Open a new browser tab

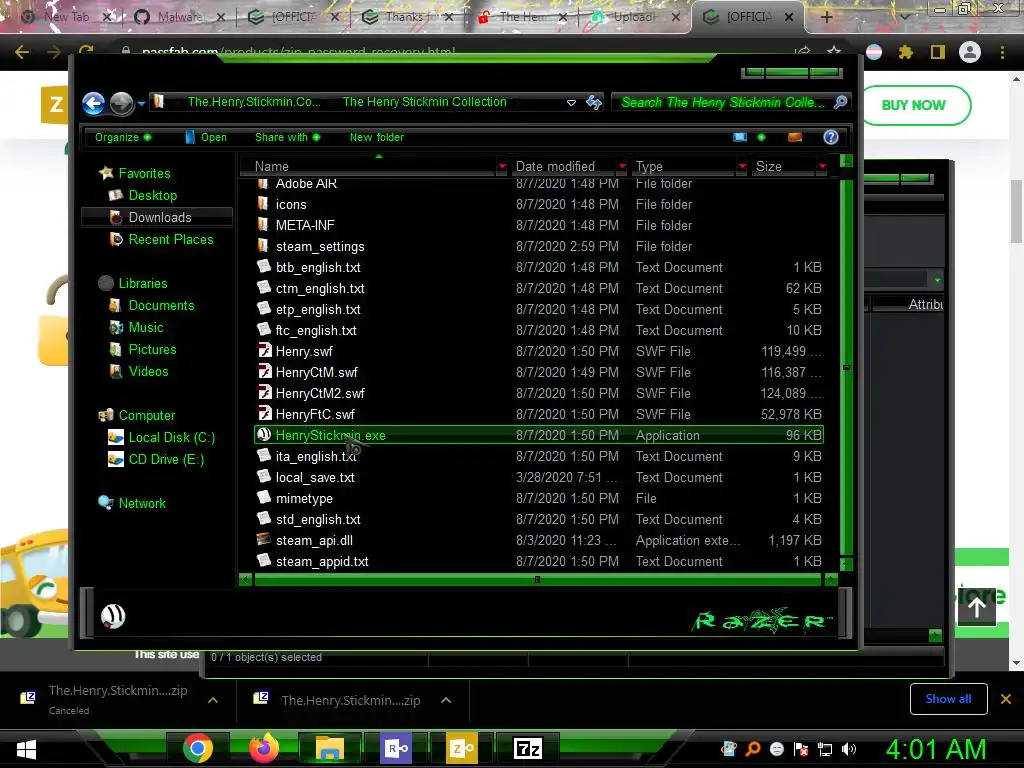point(826,17)
